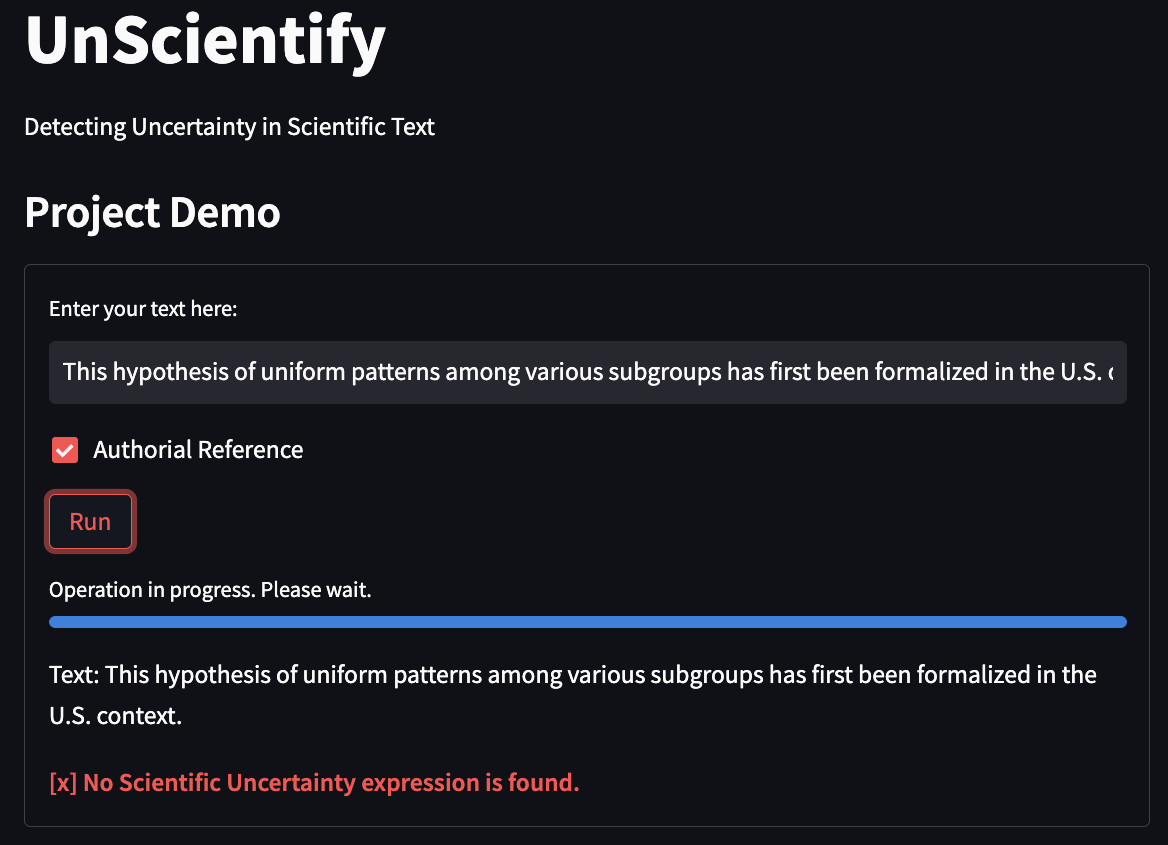
Task: Click the red [x] marker in result
Action: pos(62,782)
